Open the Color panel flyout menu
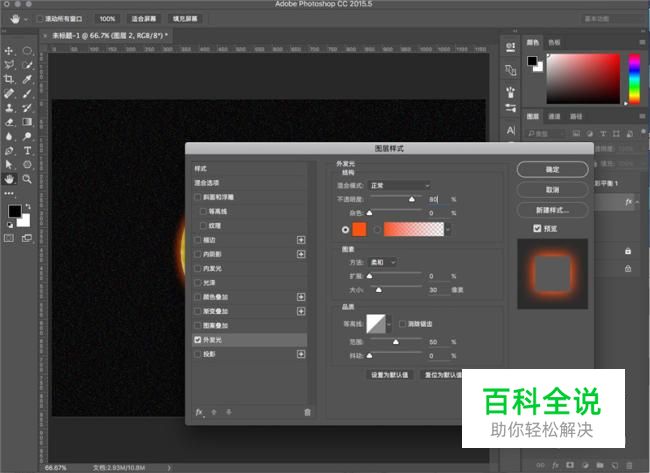The image size is (650, 473). click(x=642, y=42)
